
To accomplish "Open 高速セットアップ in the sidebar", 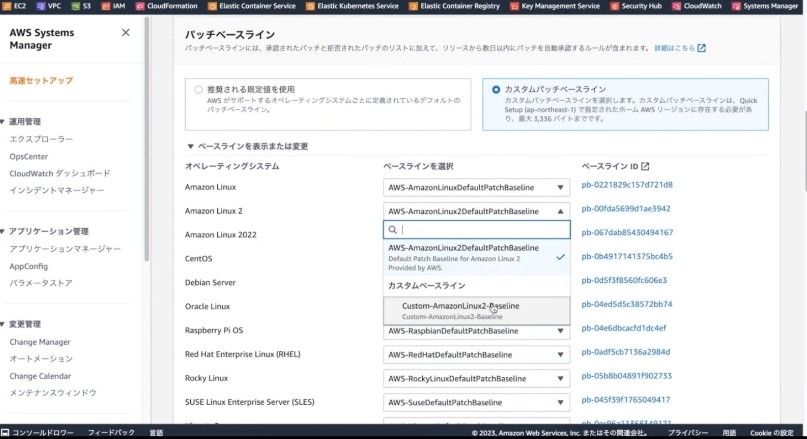I will tap(41, 80).
